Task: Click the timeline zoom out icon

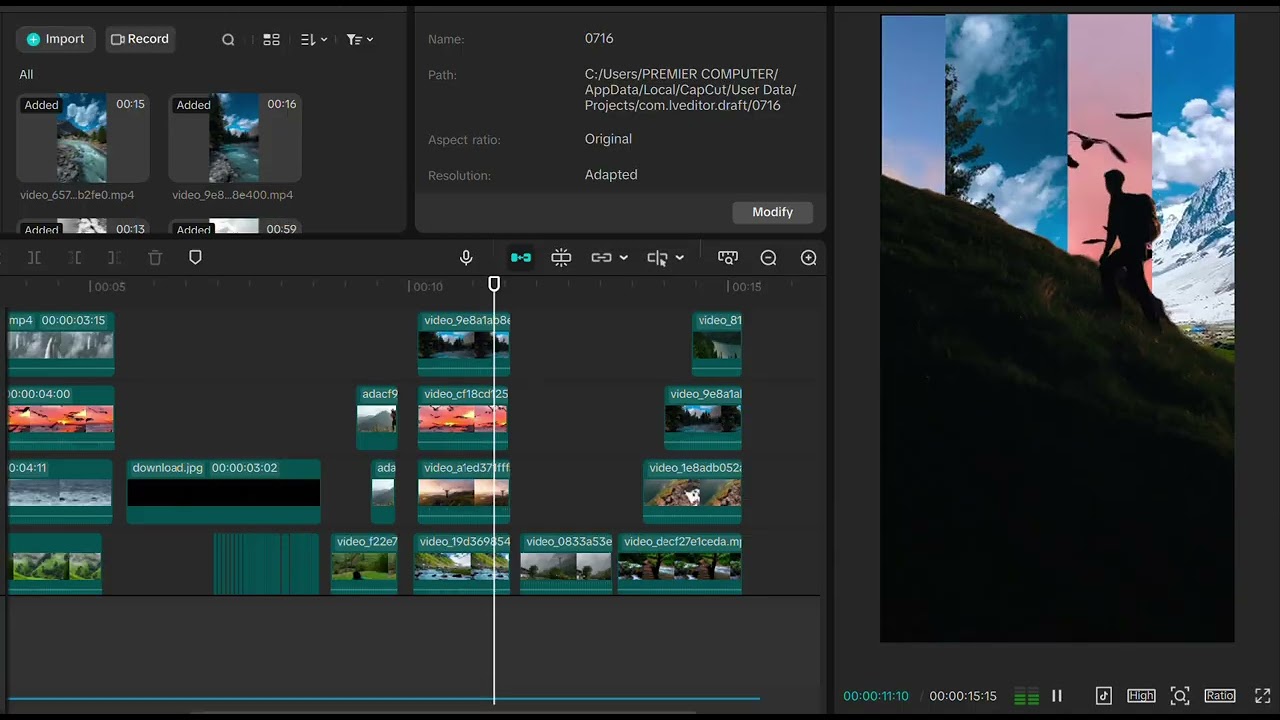Action: (768, 258)
